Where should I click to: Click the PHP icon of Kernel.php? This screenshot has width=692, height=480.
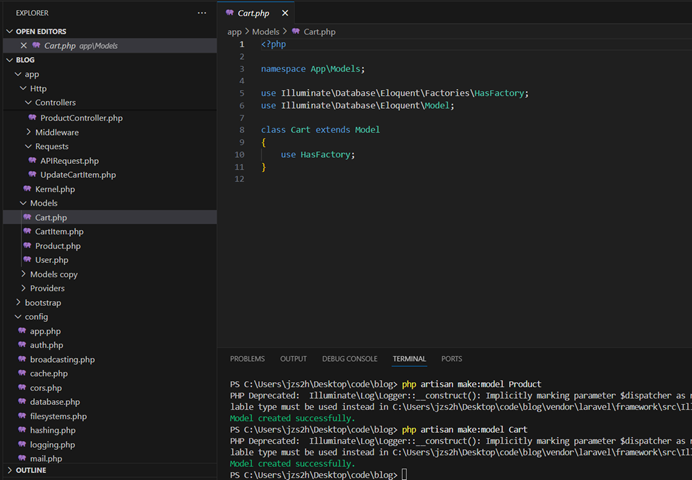27,189
